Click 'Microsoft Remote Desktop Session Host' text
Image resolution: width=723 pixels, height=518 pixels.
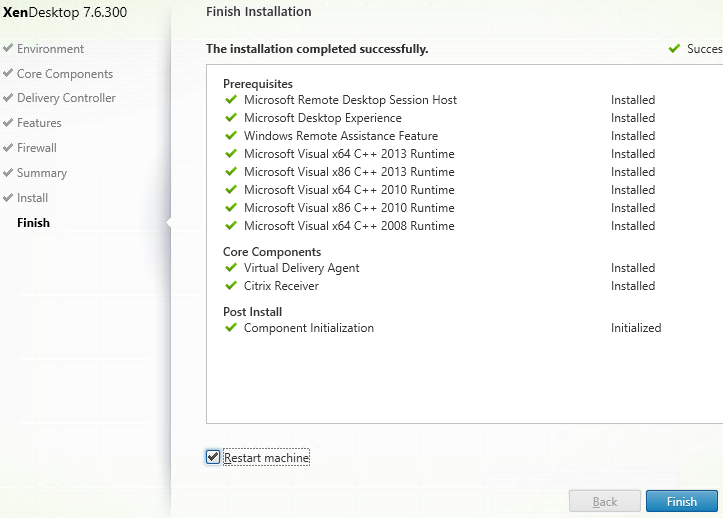tap(350, 100)
